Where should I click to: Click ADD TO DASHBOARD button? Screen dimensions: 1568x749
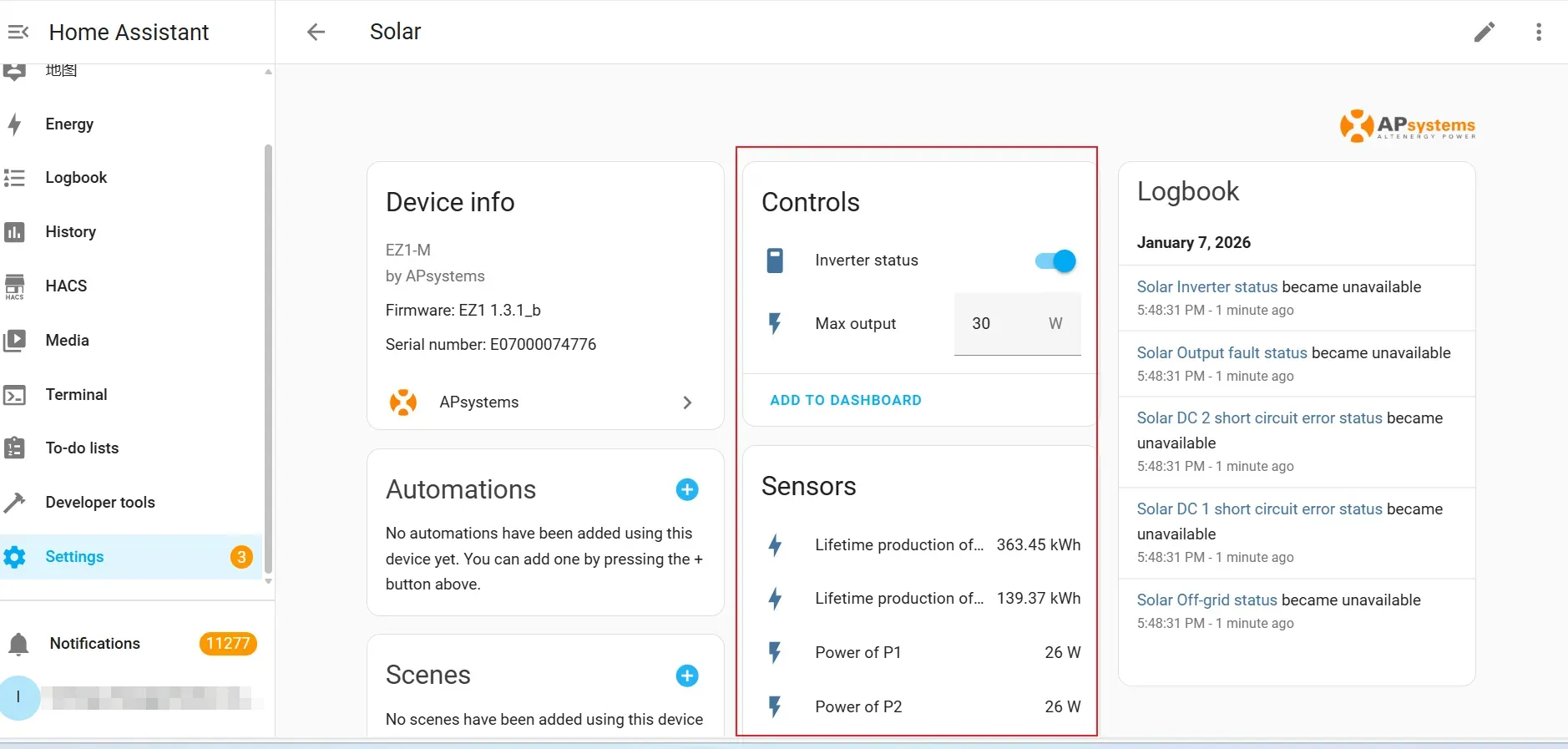(x=845, y=400)
